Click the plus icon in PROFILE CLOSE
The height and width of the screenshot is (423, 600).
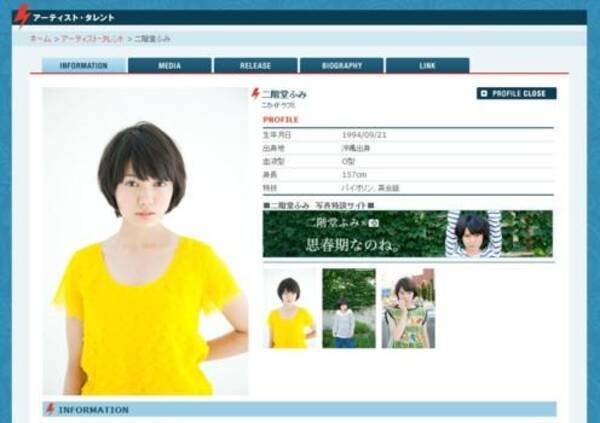pyautogui.click(x=484, y=93)
